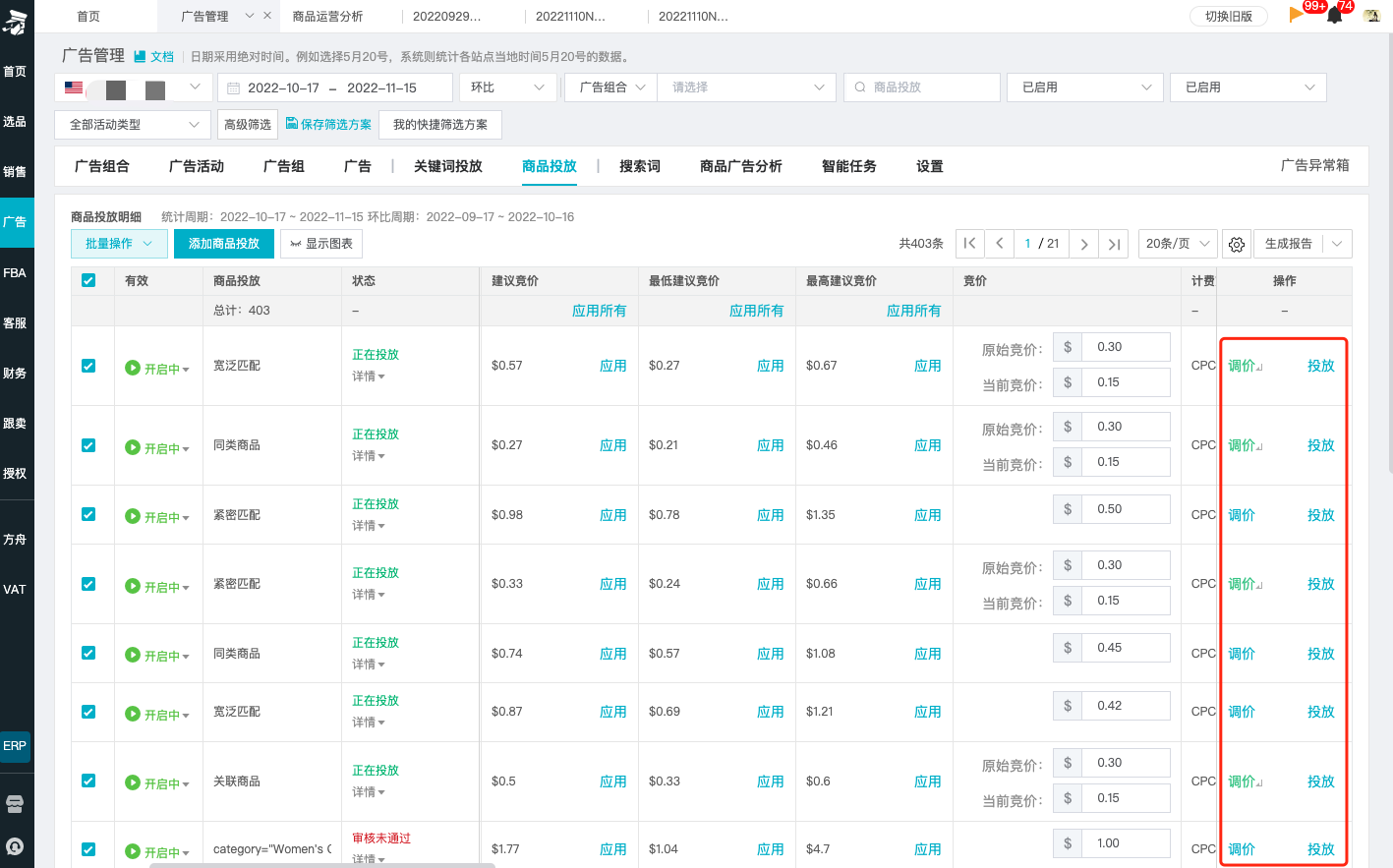Viewport: 1393px width, 868px height.
Task: Switch to the 搜索词 tab
Action: point(640,166)
